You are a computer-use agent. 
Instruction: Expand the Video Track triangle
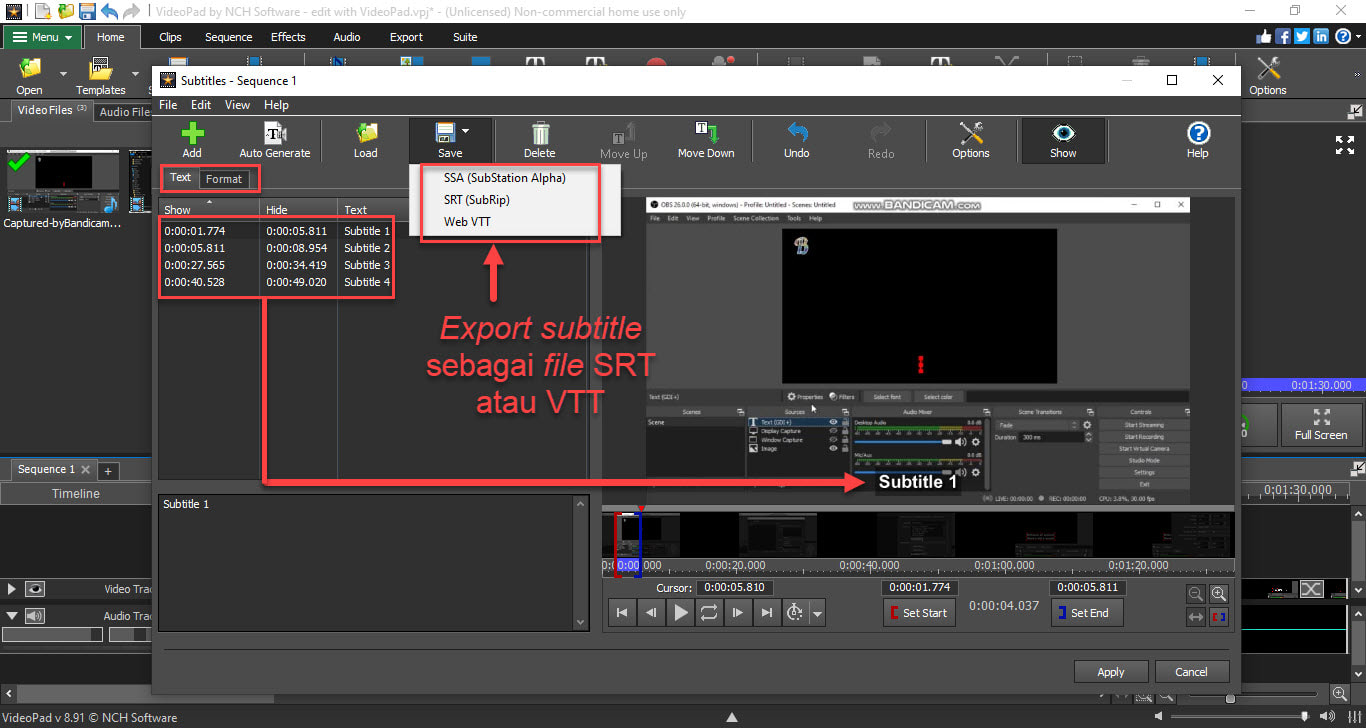[x=12, y=589]
